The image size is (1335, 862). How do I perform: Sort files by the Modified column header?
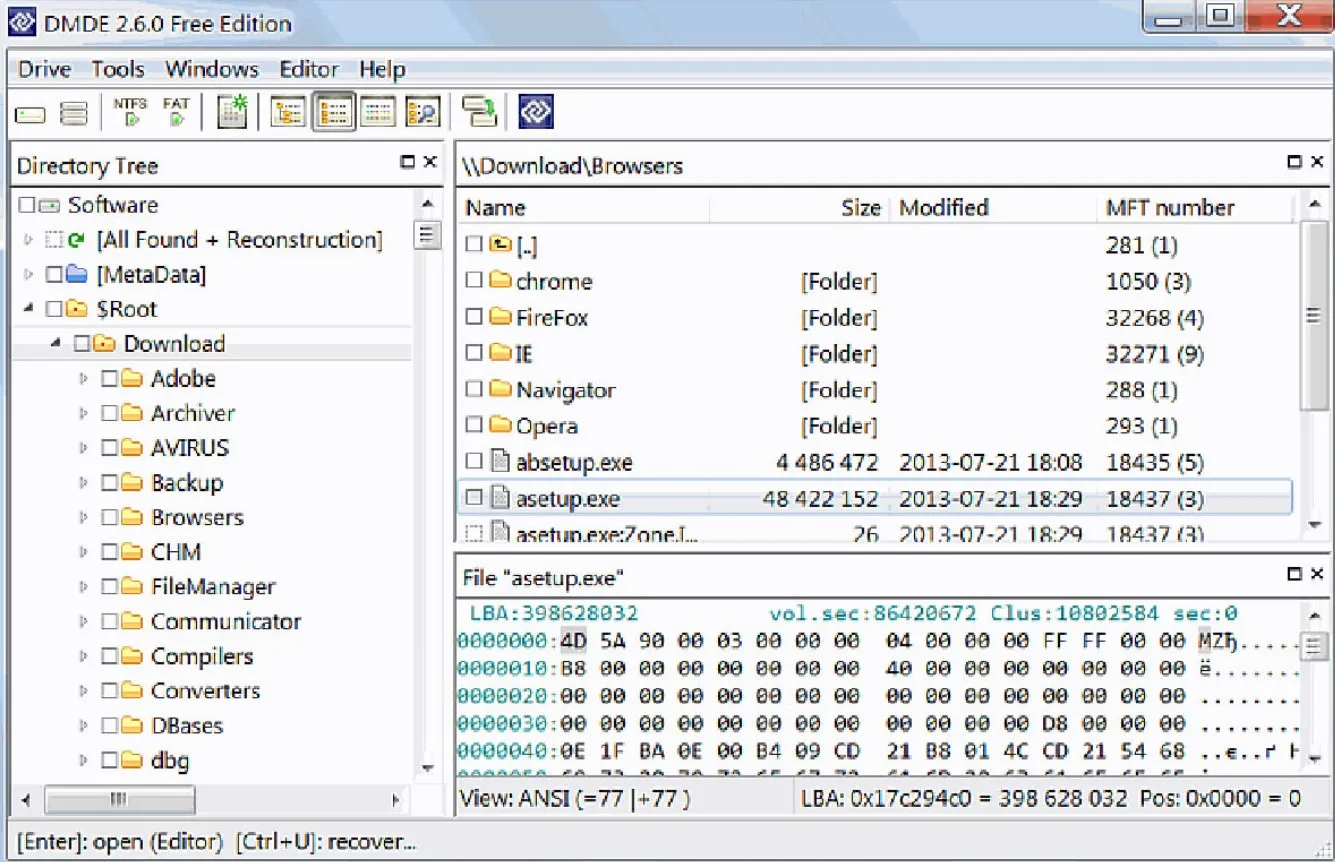pyautogui.click(x=943, y=208)
